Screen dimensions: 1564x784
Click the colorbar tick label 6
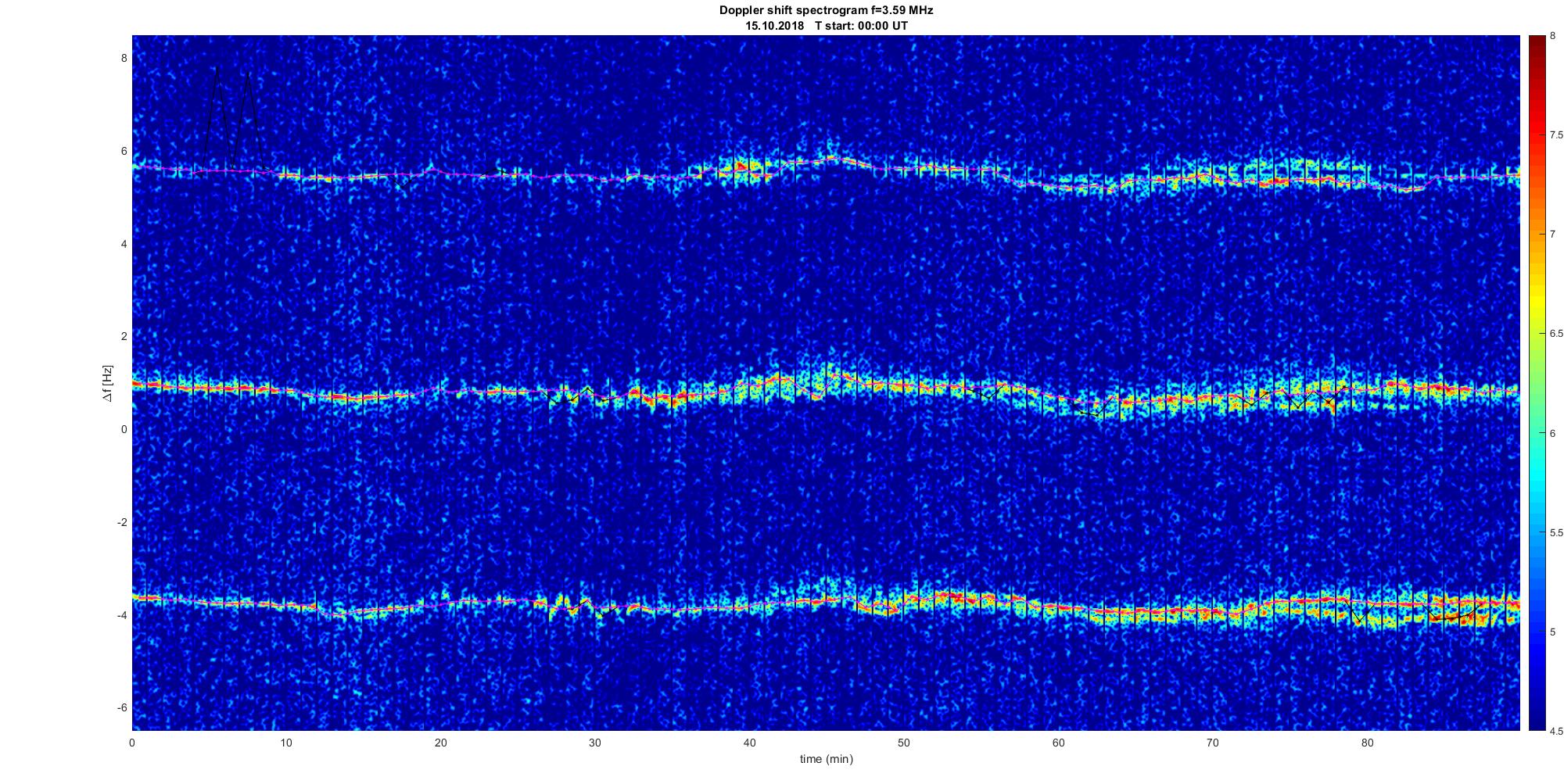[x=1553, y=433]
